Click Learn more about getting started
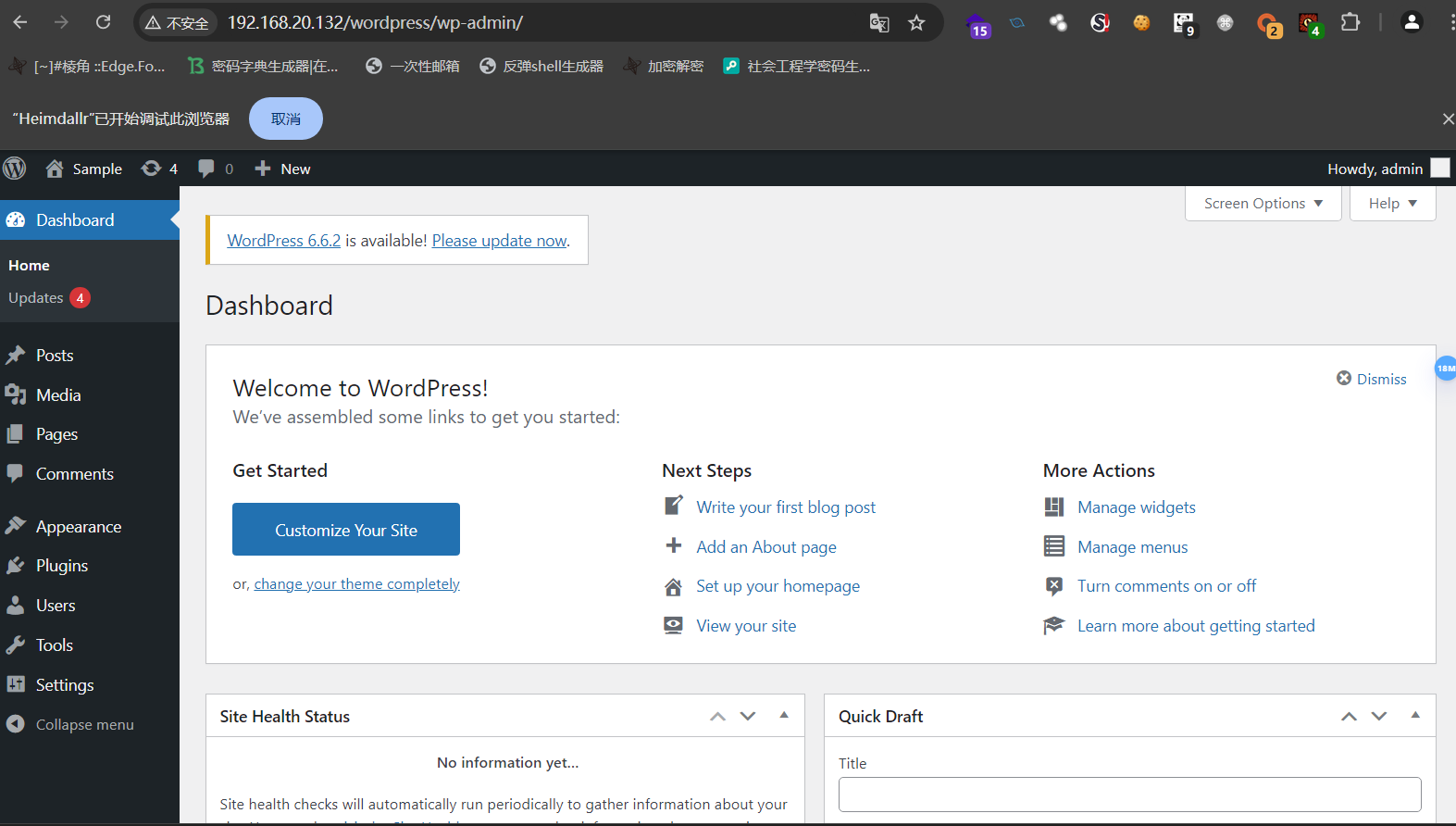Viewport: 1456px width, 826px height. click(1196, 626)
